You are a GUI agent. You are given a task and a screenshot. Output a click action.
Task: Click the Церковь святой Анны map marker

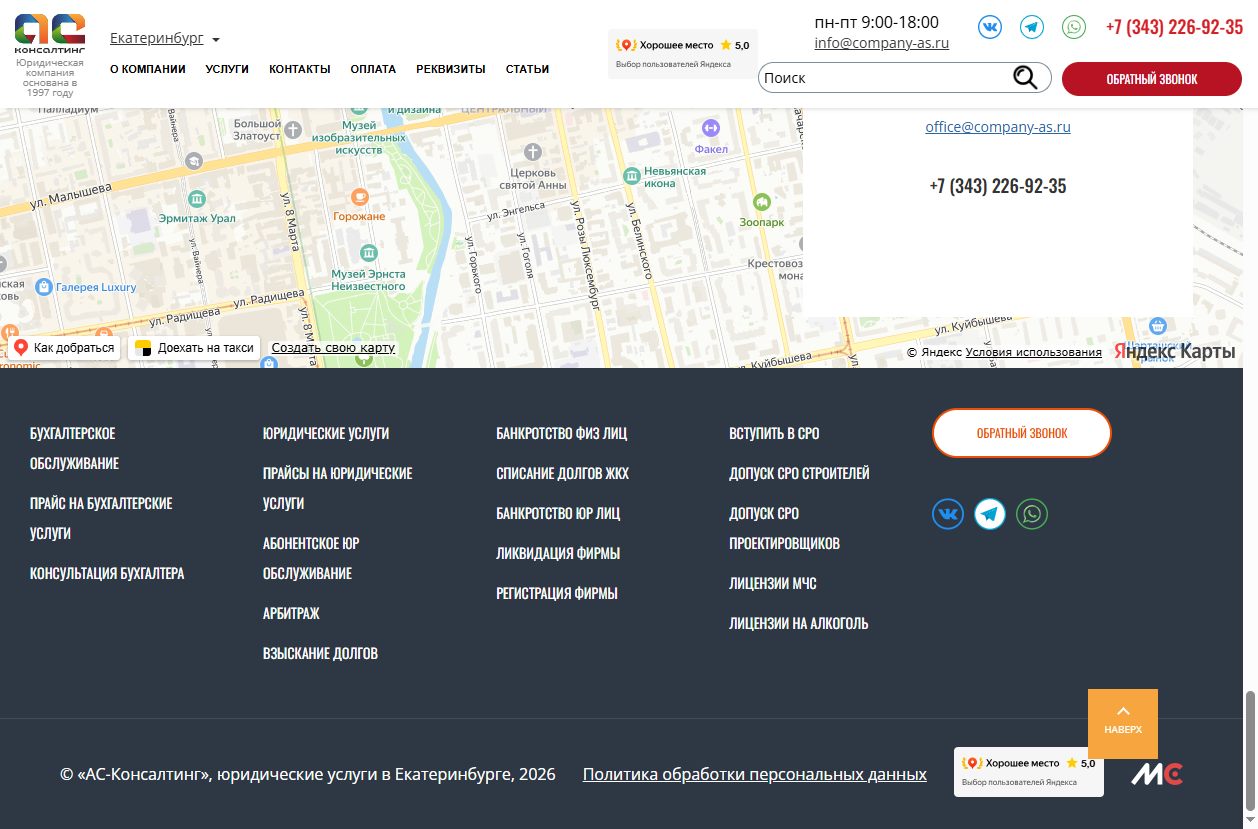[x=533, y=152]
